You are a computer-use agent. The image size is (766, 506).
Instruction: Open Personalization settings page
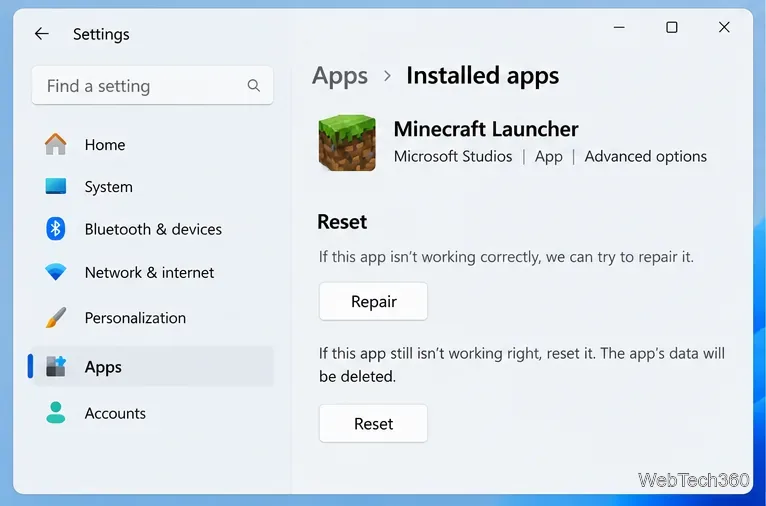point(152,318)
